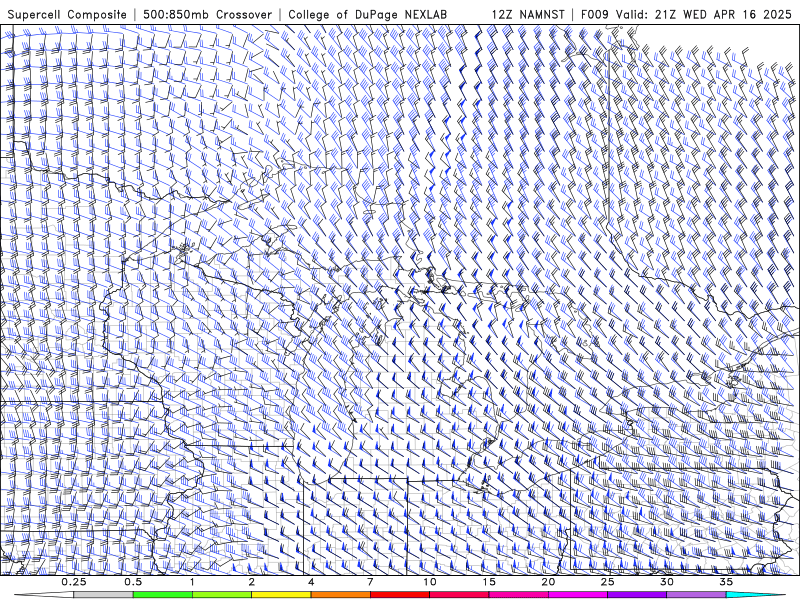Click the color bar label 10
Image resolution: width=800 pixels, height=600 pixels.
click(x=430, y=582)
